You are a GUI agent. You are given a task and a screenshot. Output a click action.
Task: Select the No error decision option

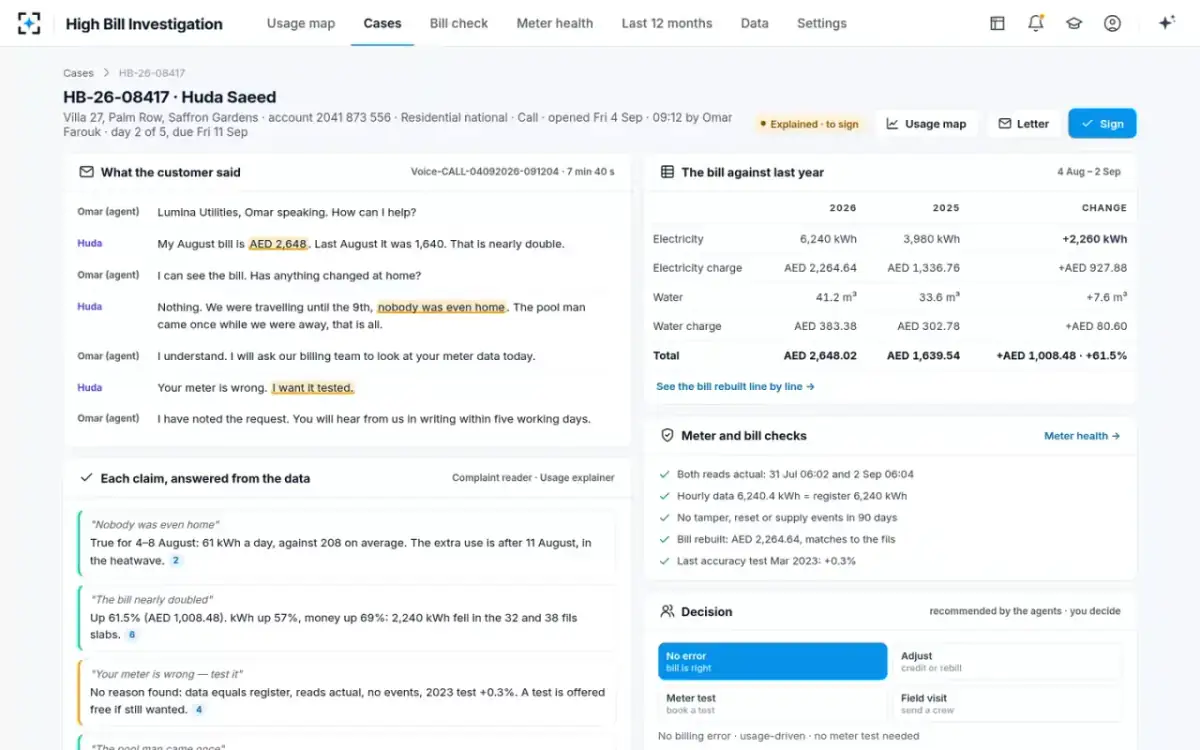pos(772,661)
